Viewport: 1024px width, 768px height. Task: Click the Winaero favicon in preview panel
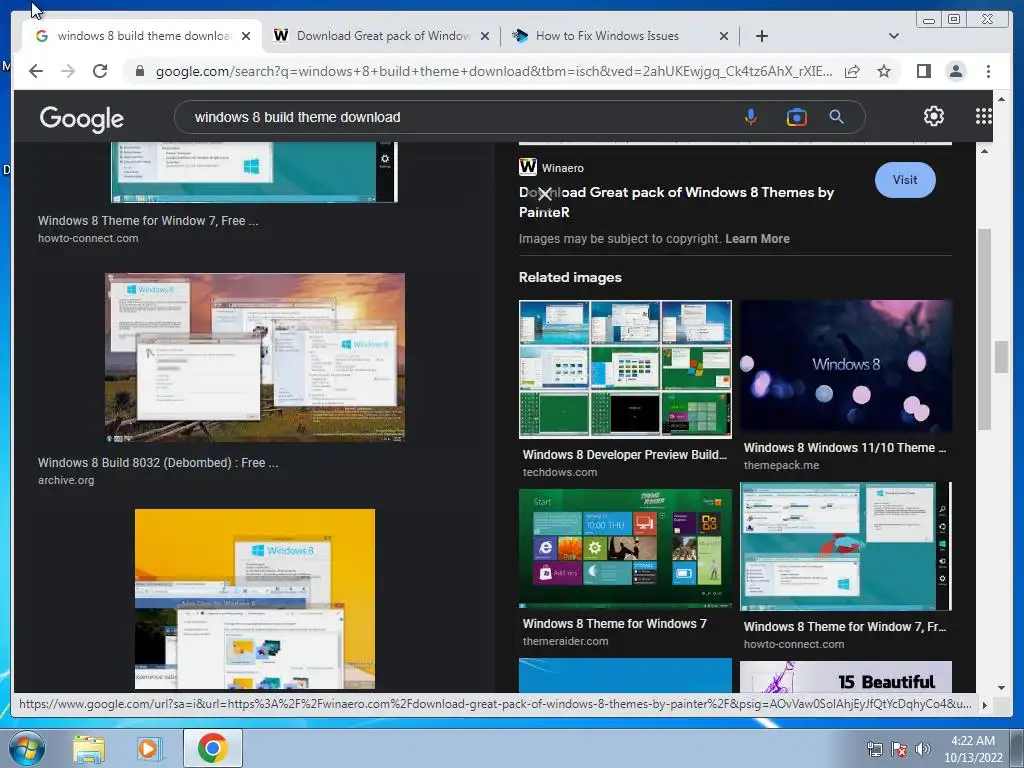528,167
